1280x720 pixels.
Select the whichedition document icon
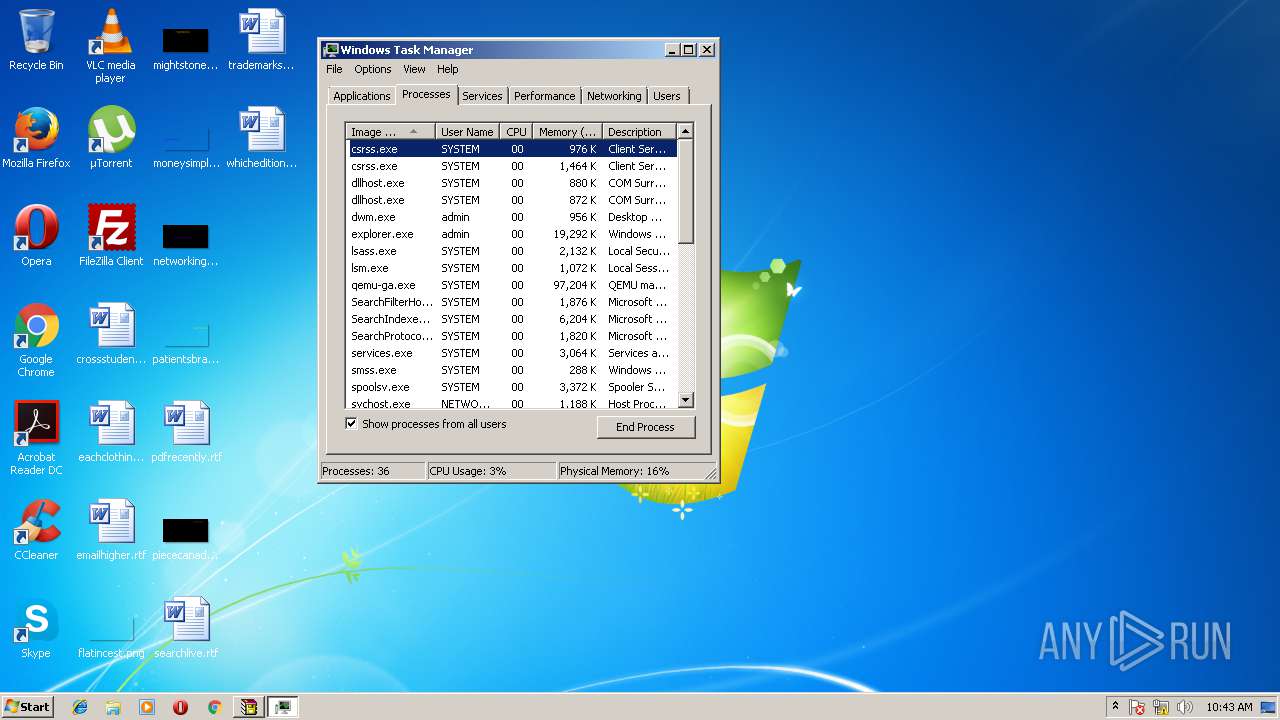click(x=261, y=138)
